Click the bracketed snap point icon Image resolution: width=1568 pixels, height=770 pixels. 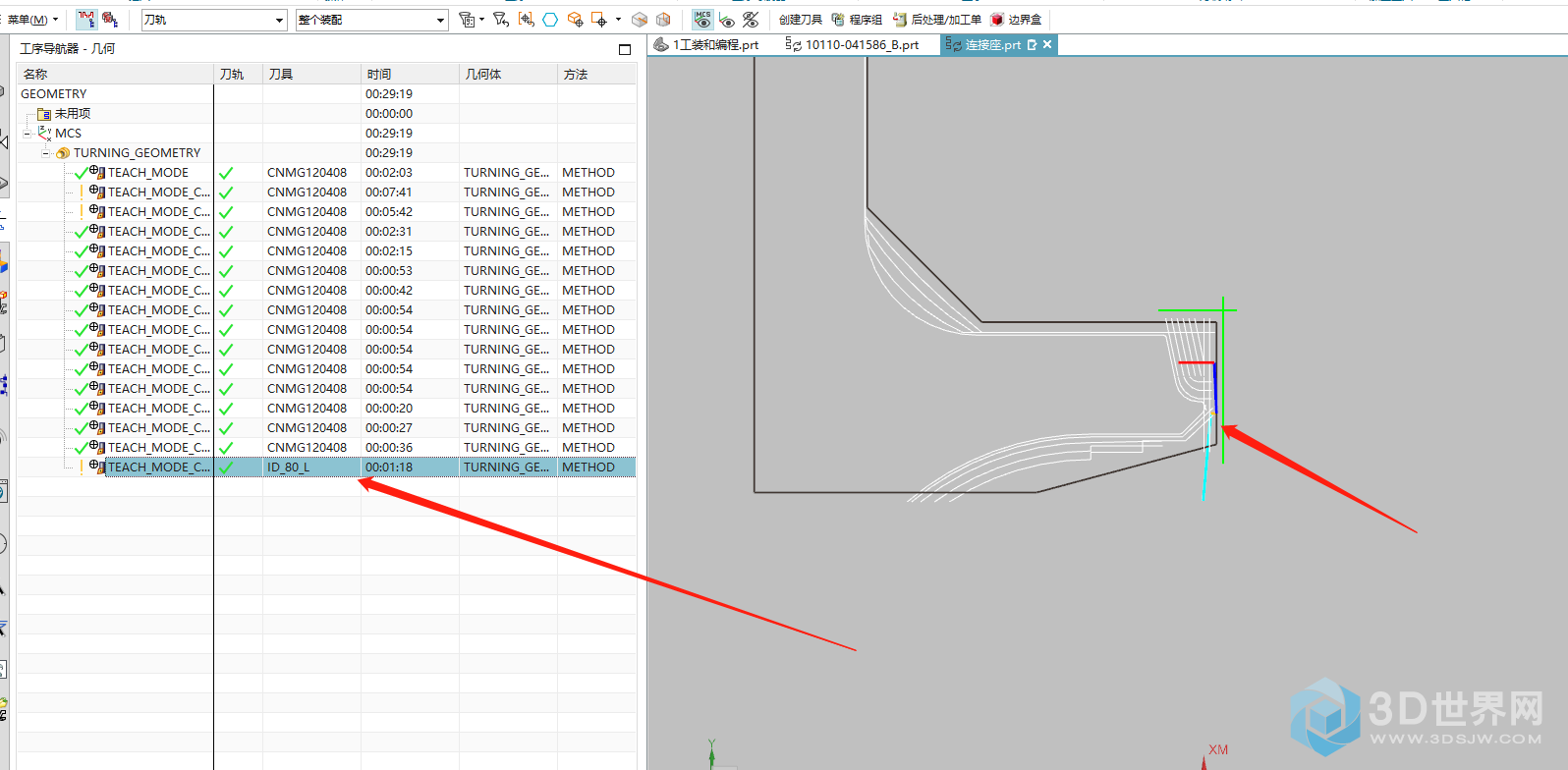coord(527,20)
